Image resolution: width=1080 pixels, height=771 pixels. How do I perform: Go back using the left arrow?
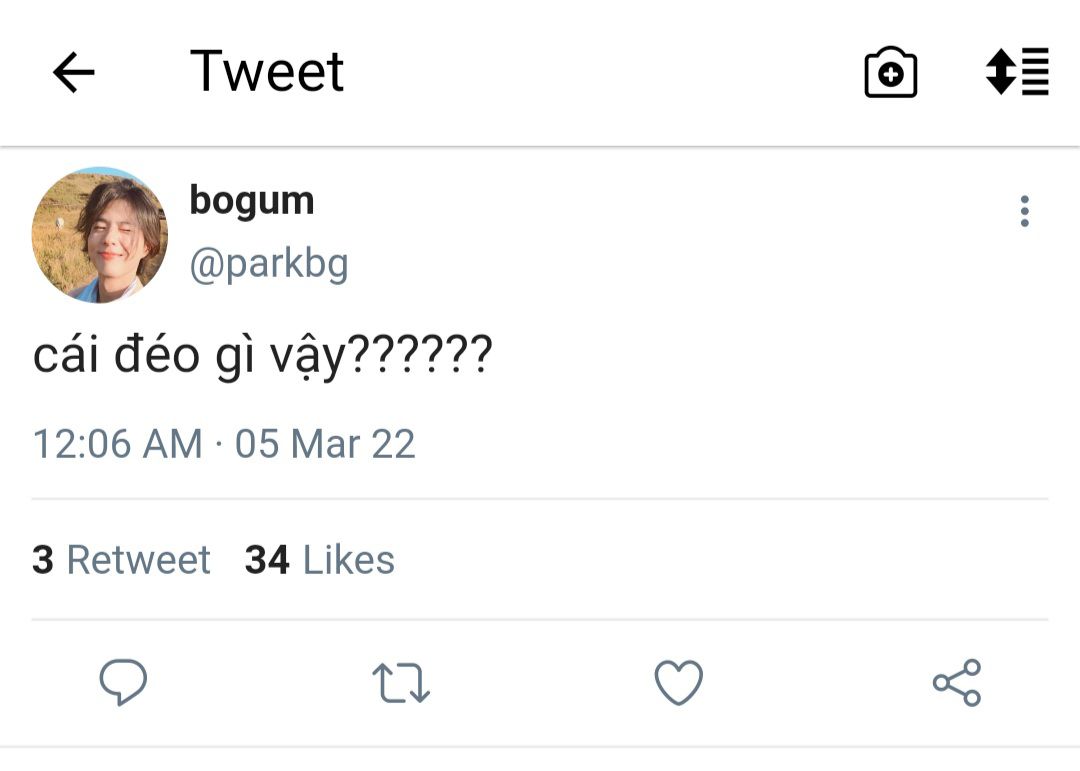[73, 72]
